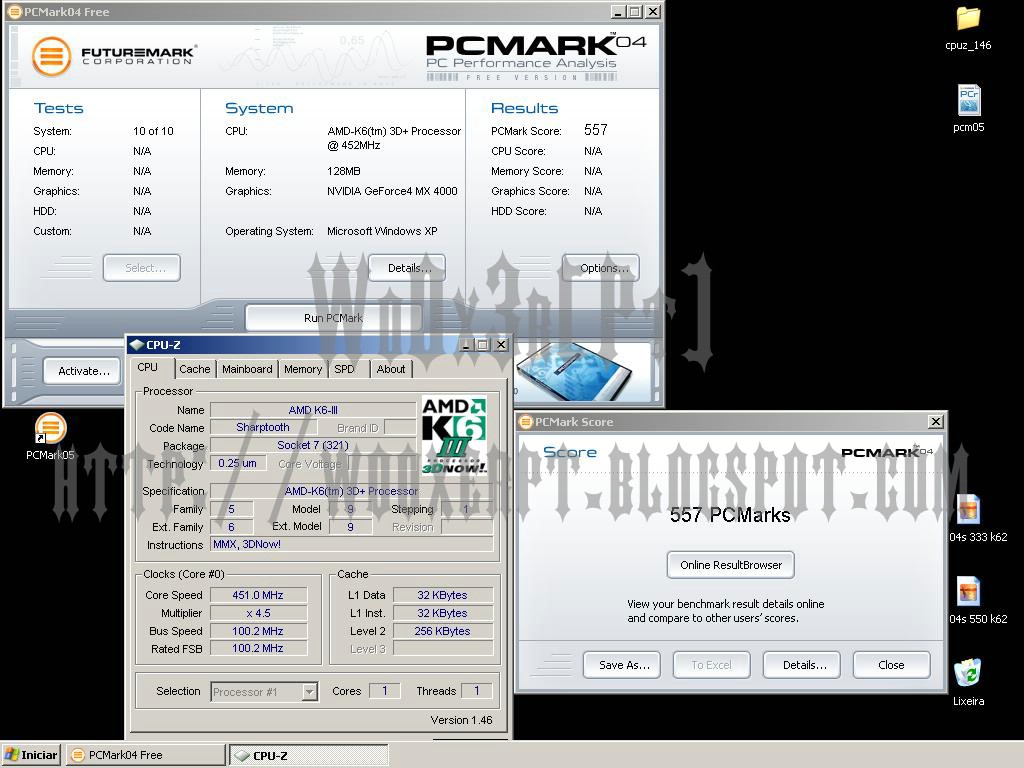The width and height of the screenshot is (1024, 768).
Task: Click Close button in PCMark Score
Action: 891,665
